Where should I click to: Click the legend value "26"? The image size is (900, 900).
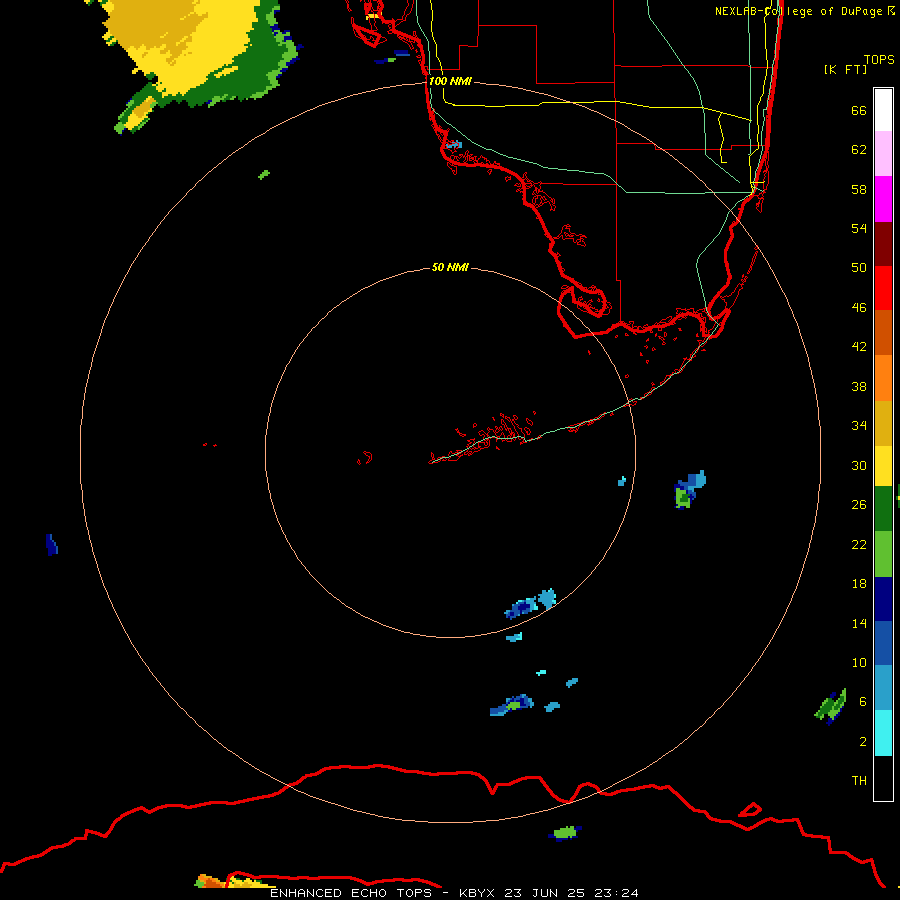pyautogui.click(x=859, y=505)
